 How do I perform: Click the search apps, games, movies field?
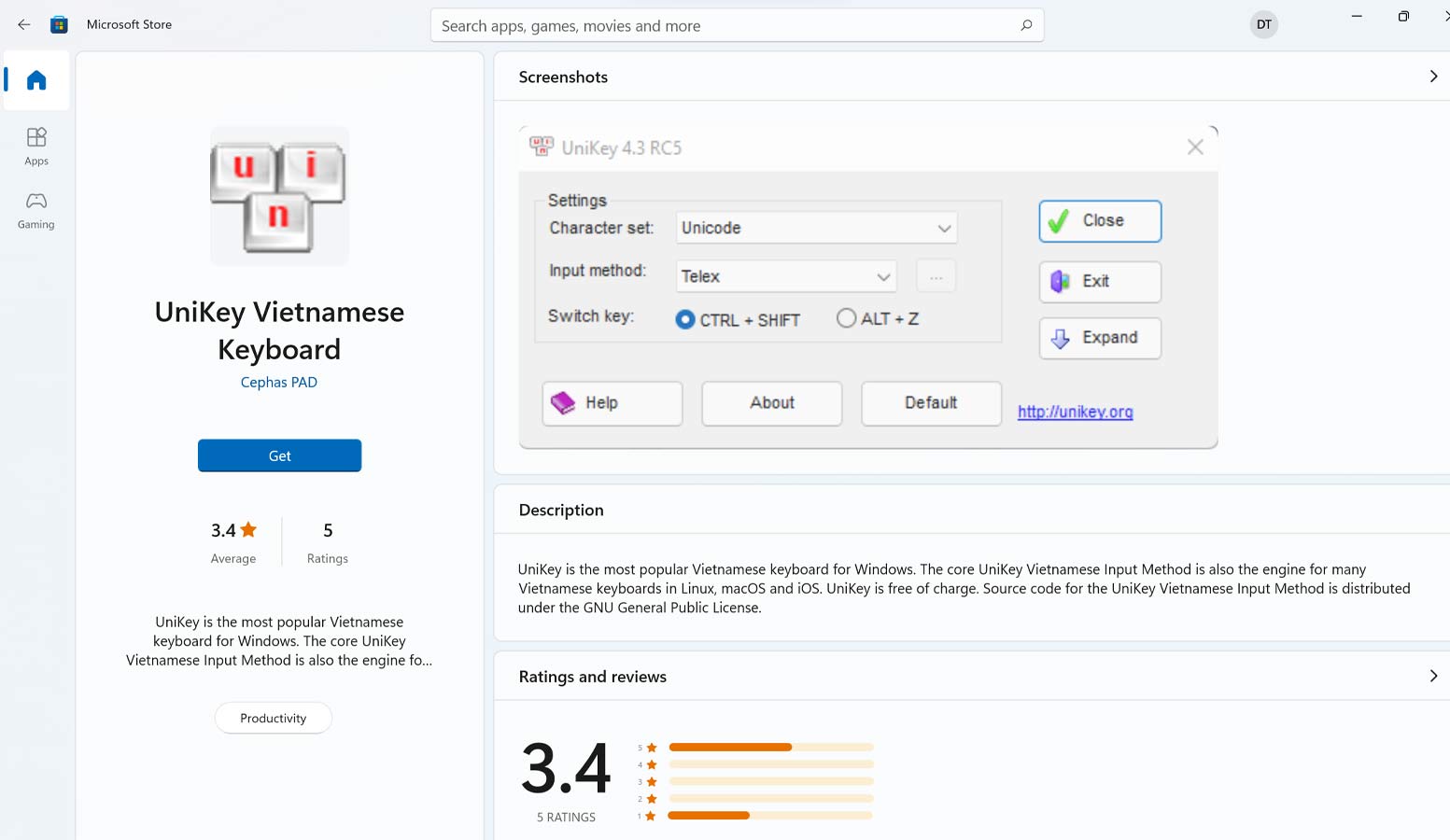pos(737,25)
